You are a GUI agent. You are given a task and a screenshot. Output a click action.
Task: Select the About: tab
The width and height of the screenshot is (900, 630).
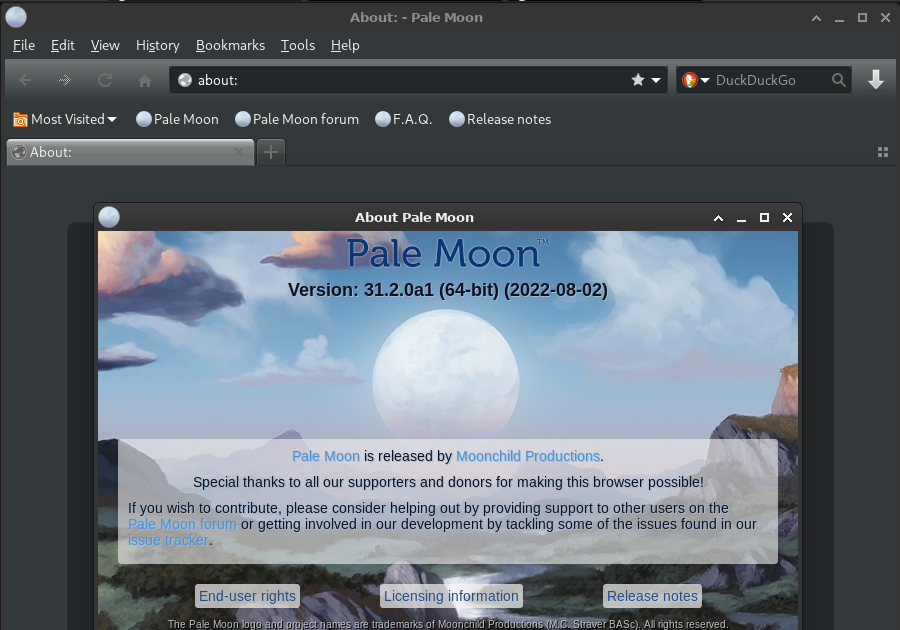(x=130, y=153)
